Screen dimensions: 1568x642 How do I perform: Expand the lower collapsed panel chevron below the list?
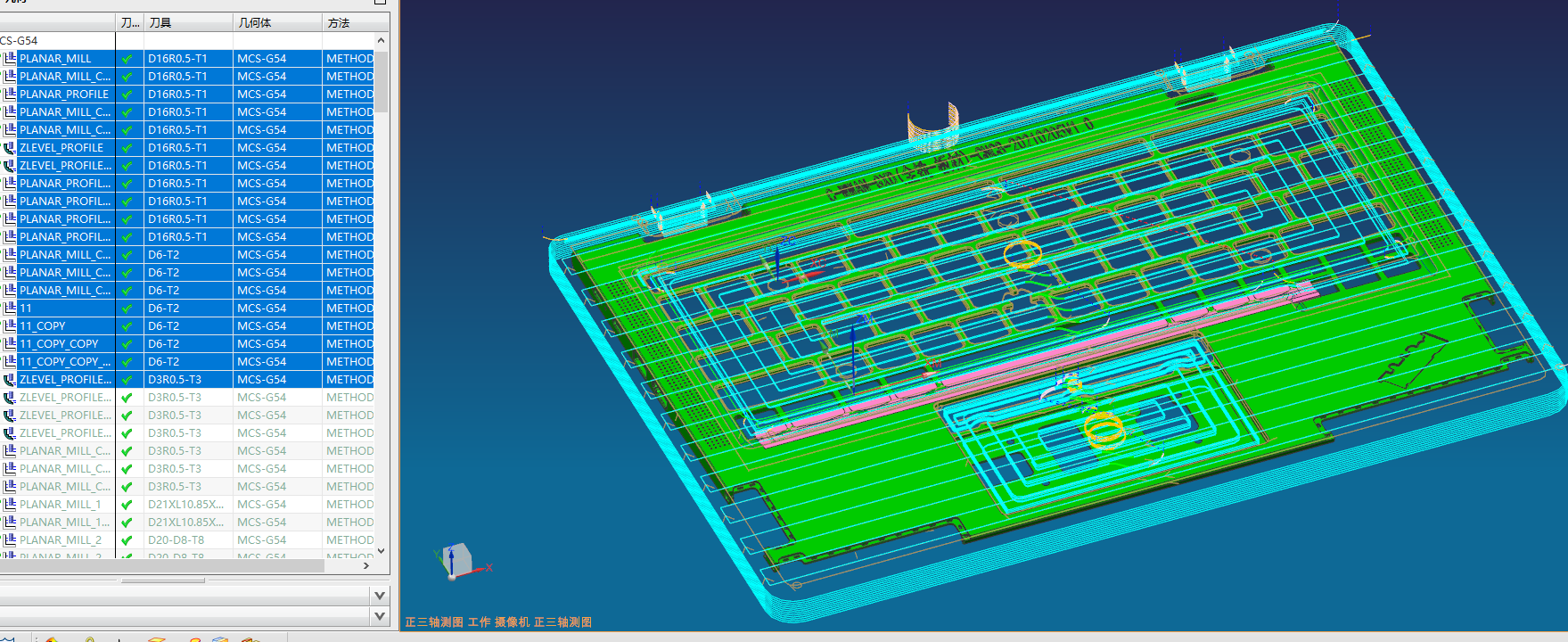point(381,616)
